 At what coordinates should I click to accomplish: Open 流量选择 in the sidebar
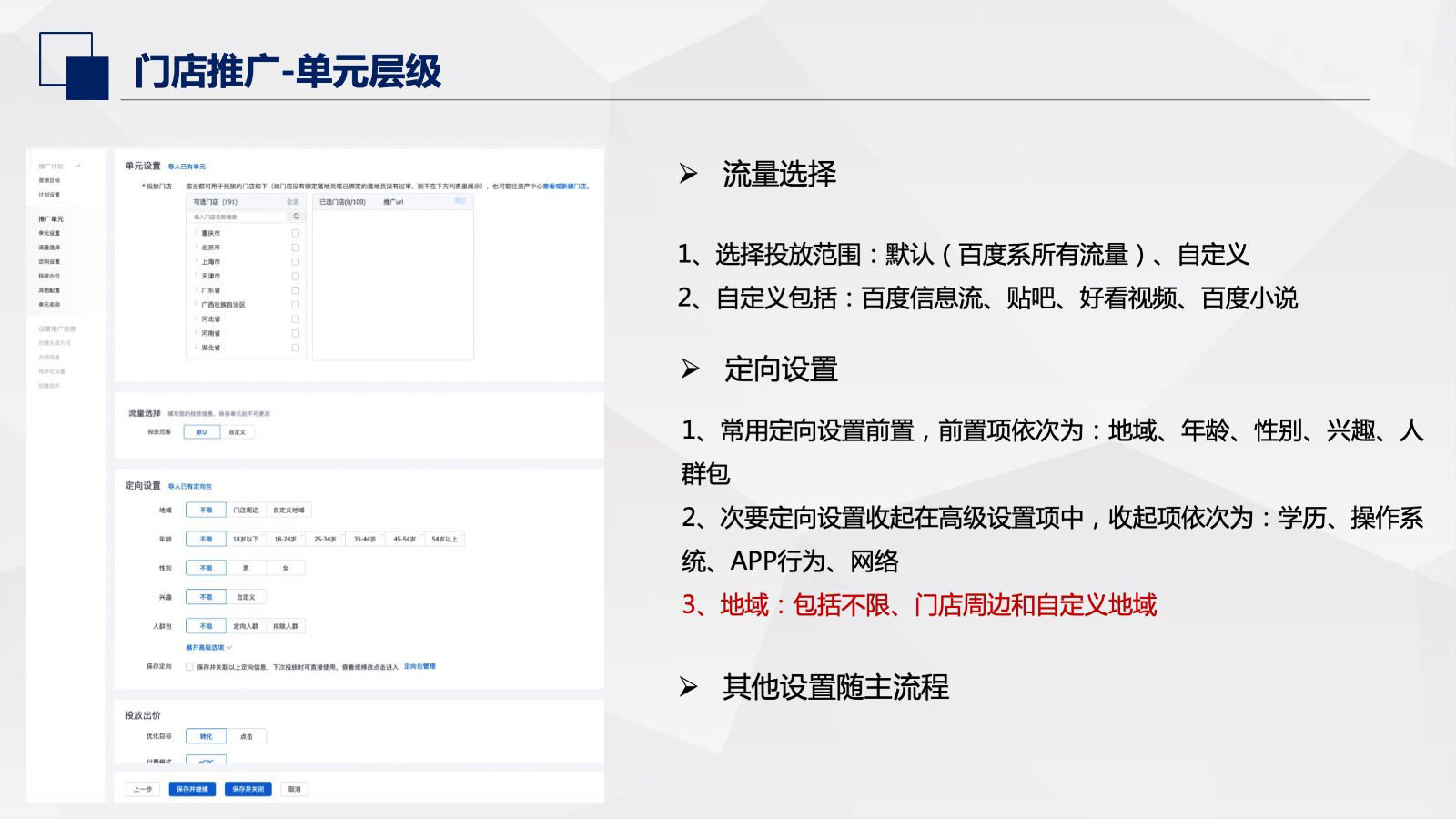[x=49, y=248]
